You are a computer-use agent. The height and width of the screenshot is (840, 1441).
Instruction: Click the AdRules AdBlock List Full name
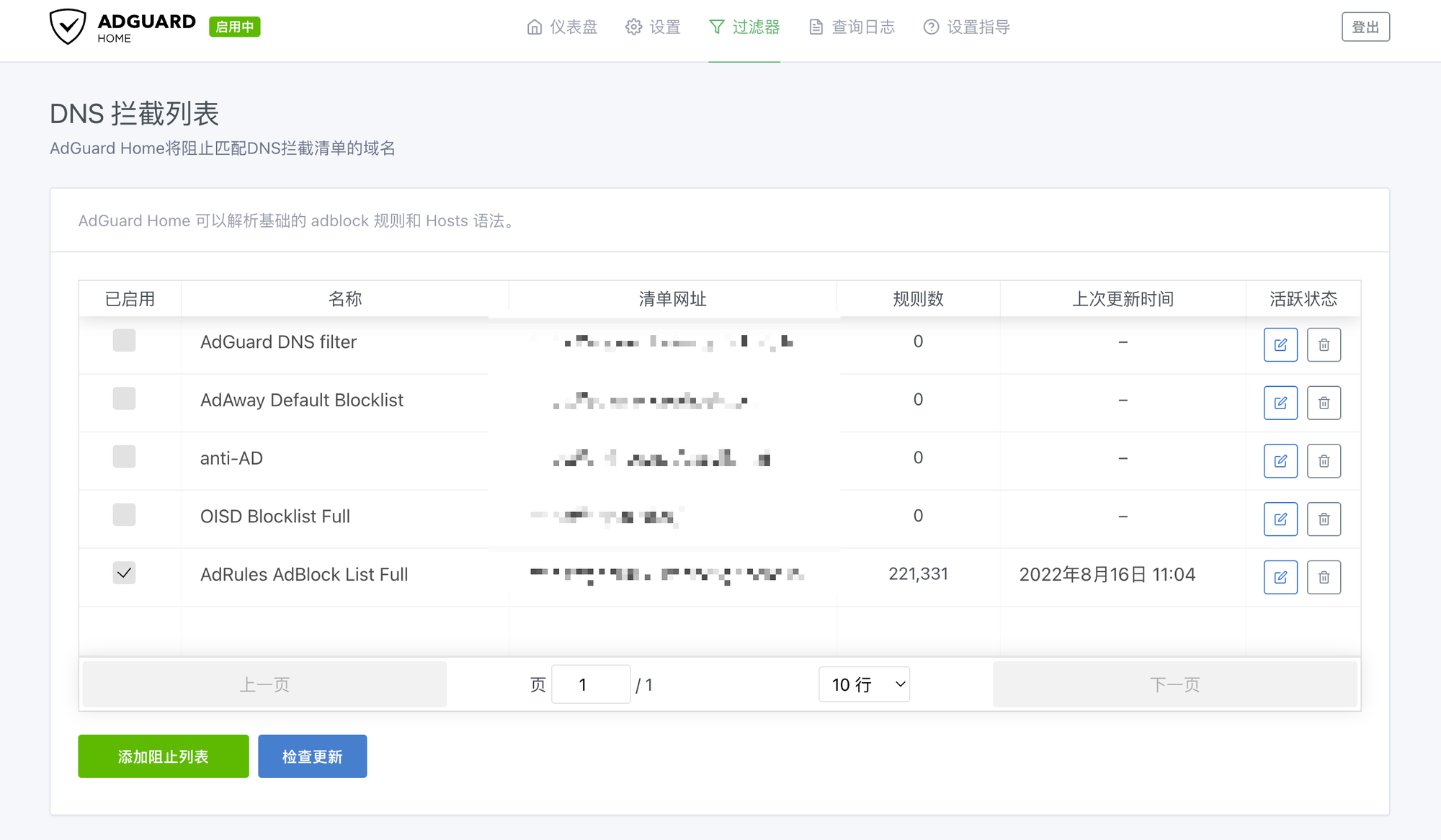[x=304, y=574]
